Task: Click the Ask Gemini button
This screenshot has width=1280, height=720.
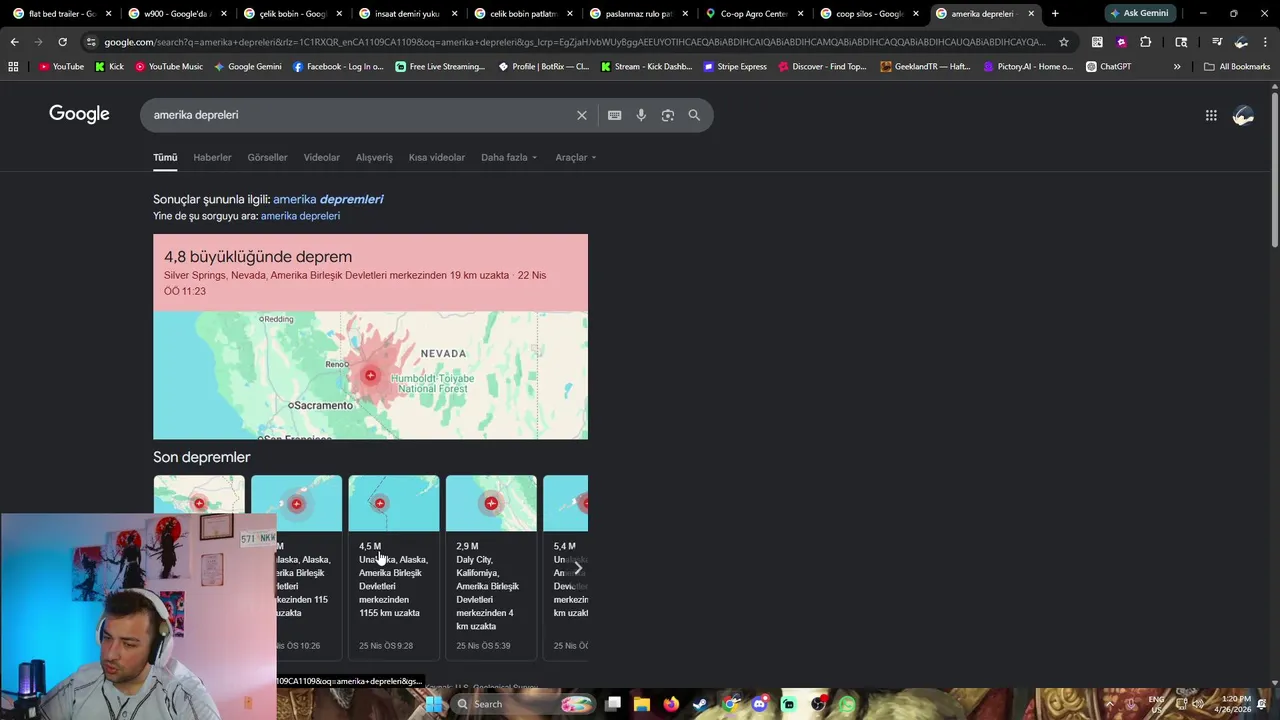Action: (1140, 14)
